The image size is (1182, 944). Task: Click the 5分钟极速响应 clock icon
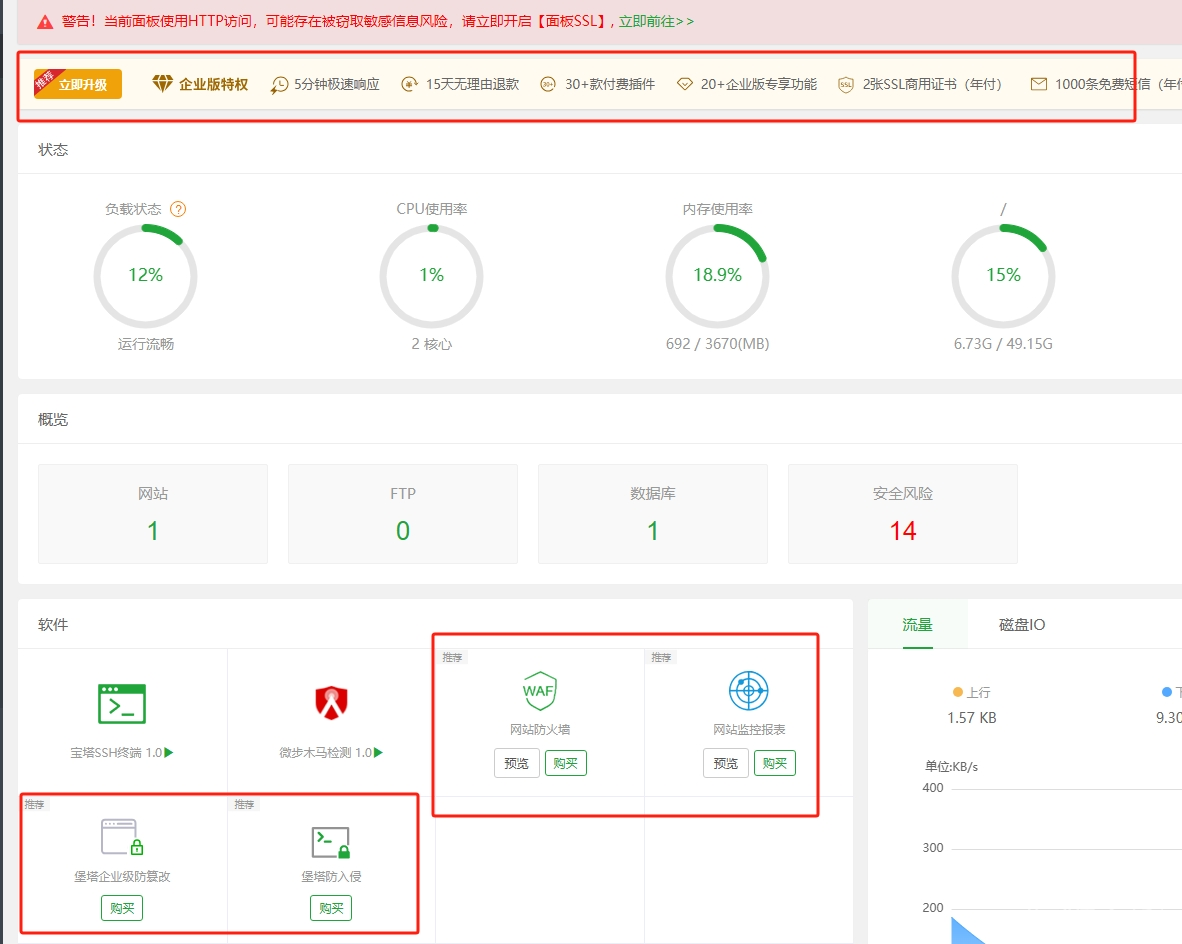[x=279, y=84]
